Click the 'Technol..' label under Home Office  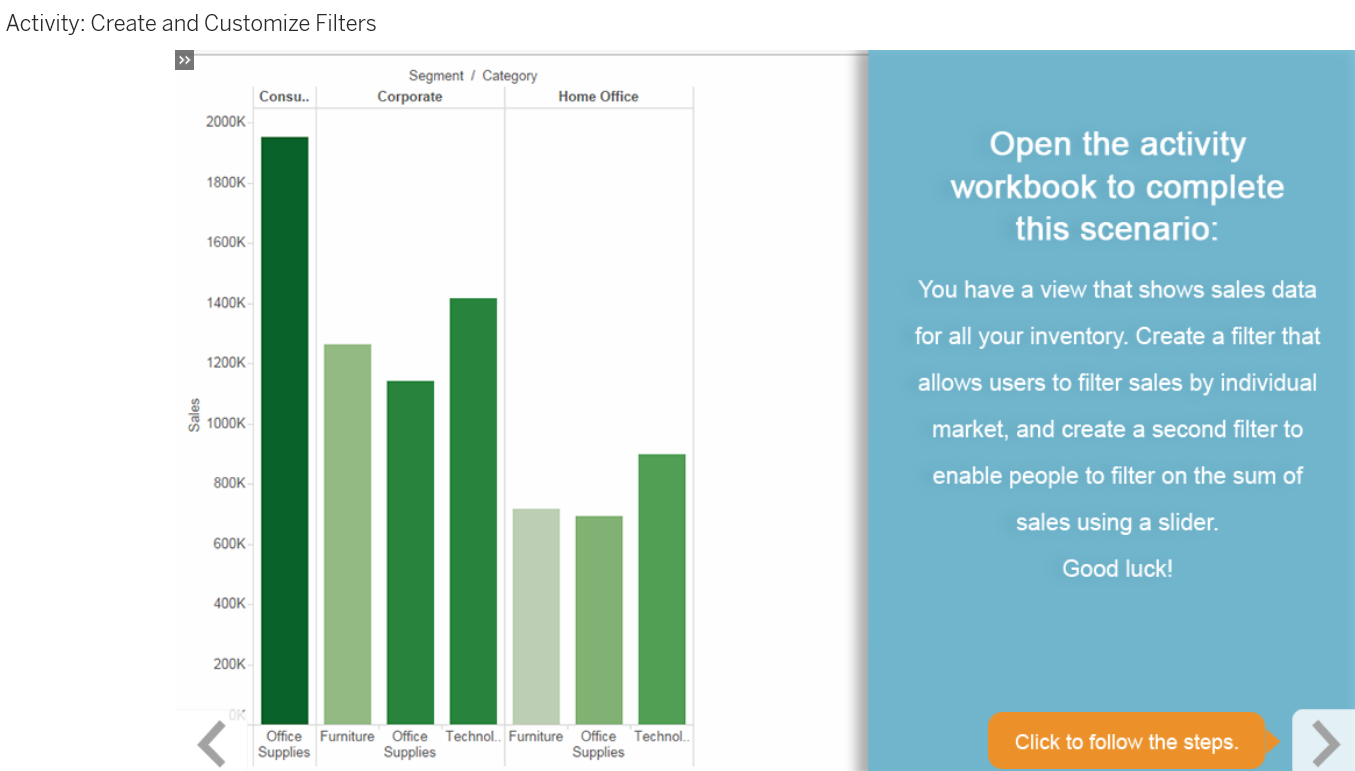coord(662,736)
